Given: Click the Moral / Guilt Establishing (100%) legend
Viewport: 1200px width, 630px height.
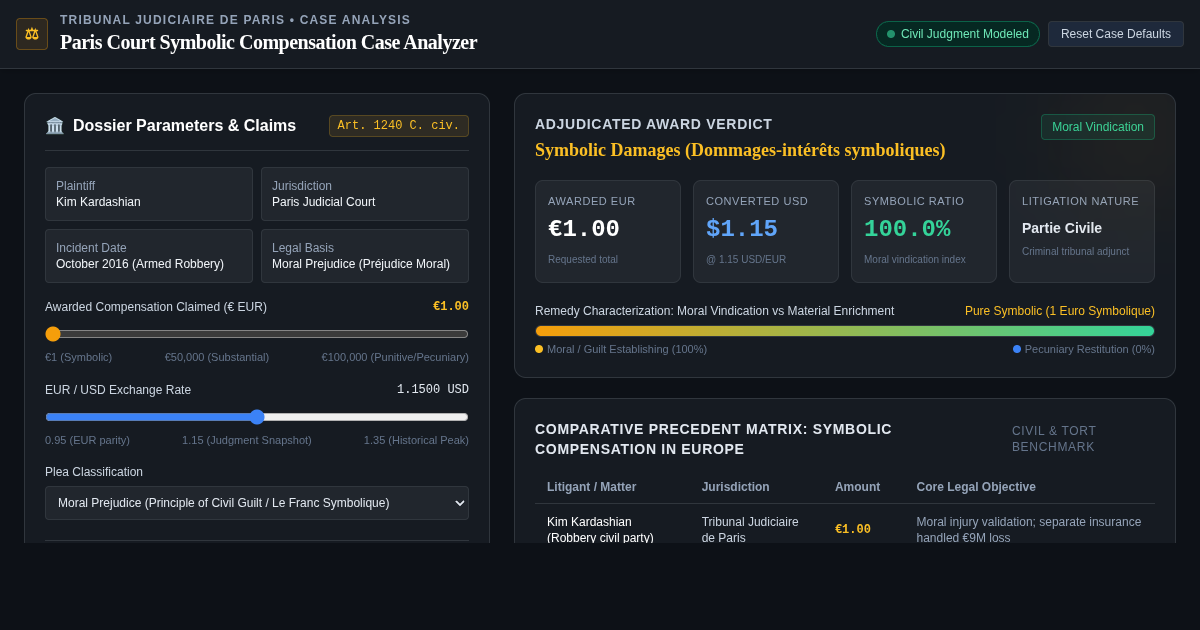Looking at the screenshot, I should pos(621,349).
